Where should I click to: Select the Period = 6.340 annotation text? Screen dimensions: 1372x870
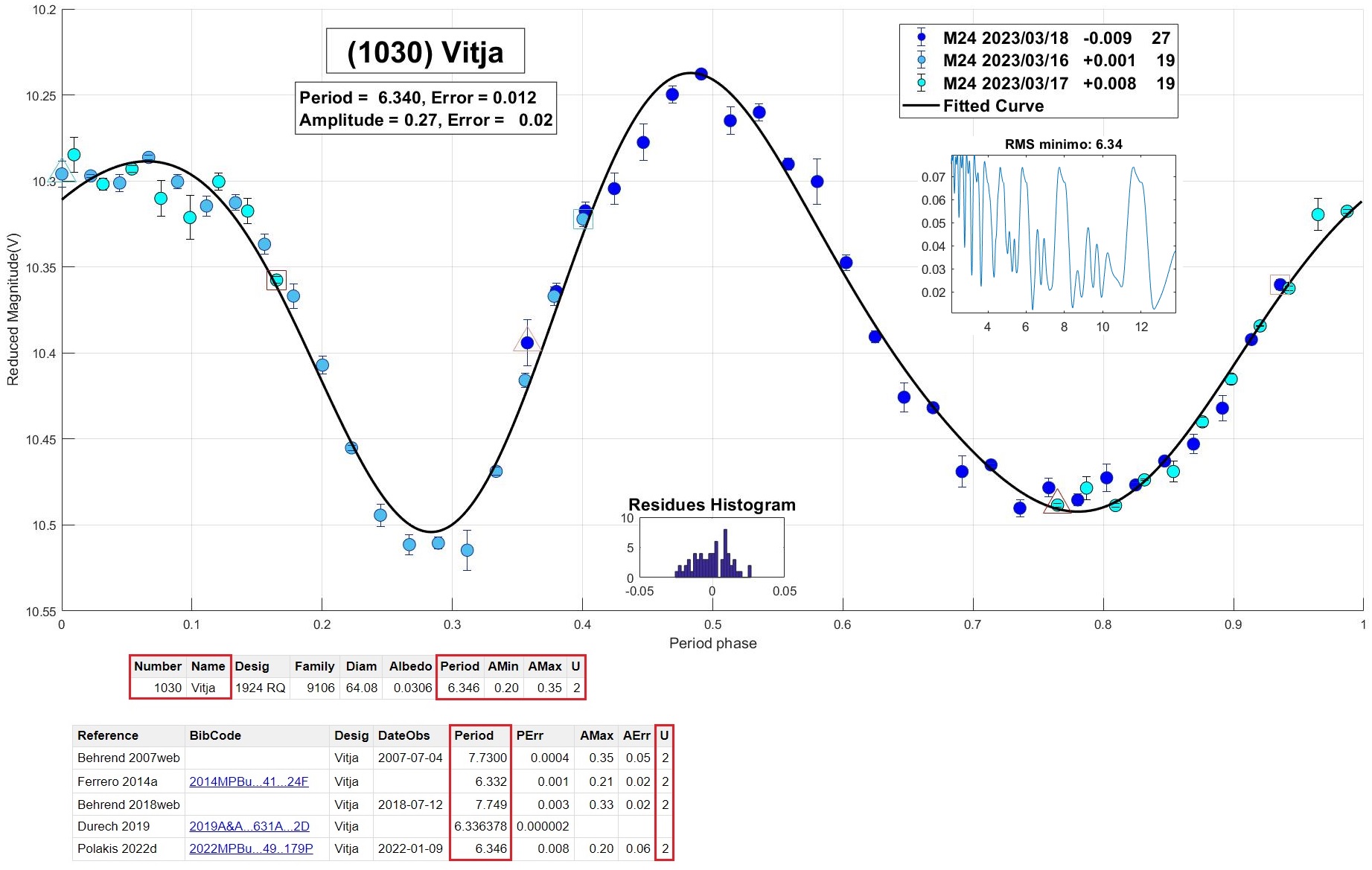(x=418, y=97)
